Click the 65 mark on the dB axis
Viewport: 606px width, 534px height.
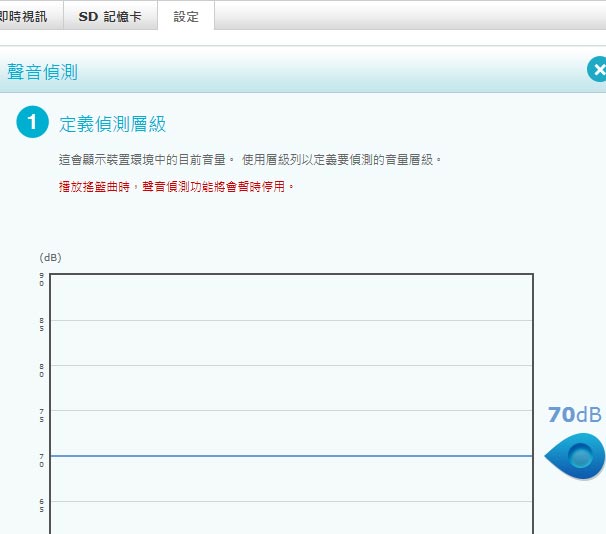pos(42,505)
